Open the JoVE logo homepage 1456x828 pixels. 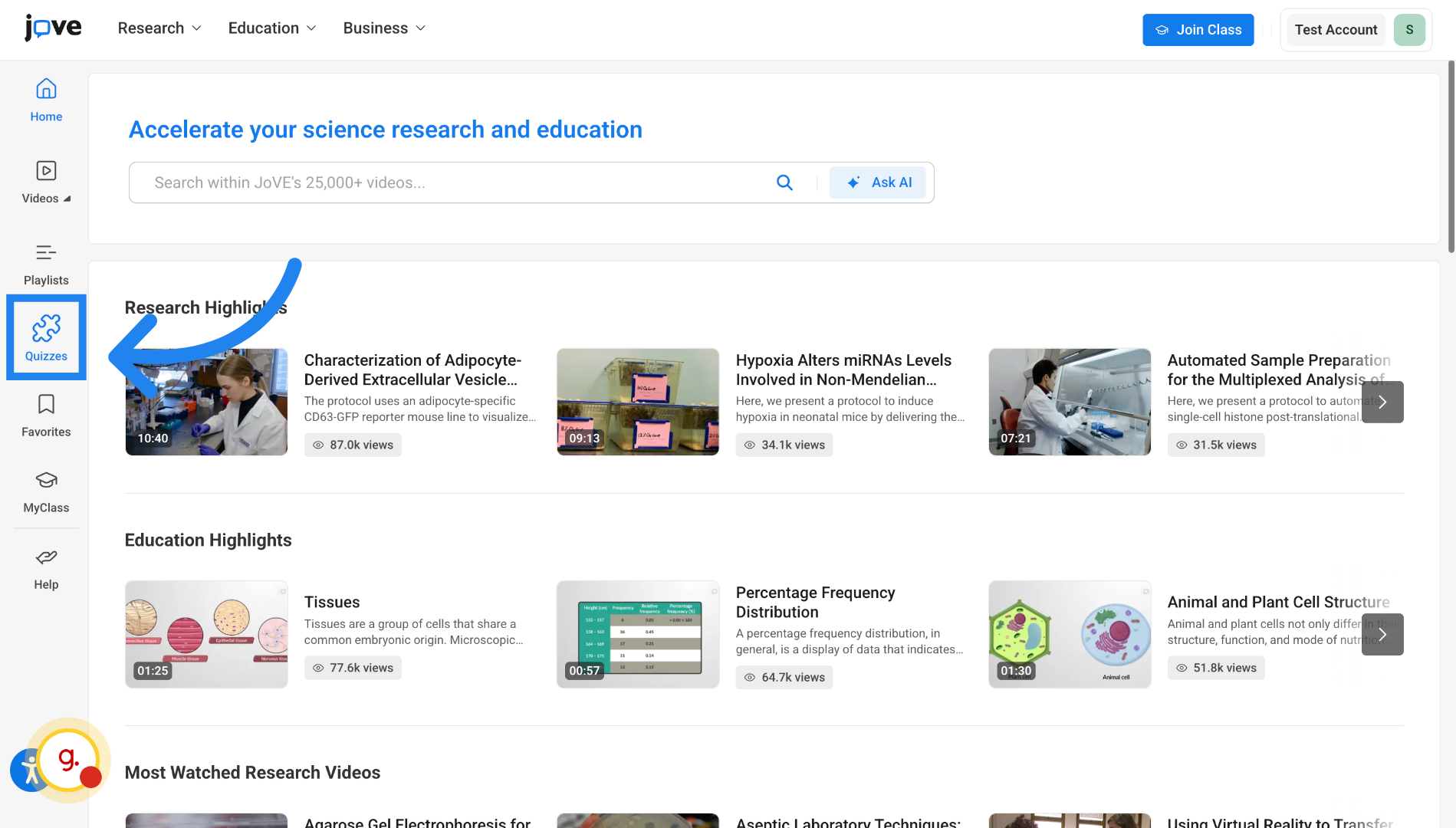click(53, 28)
